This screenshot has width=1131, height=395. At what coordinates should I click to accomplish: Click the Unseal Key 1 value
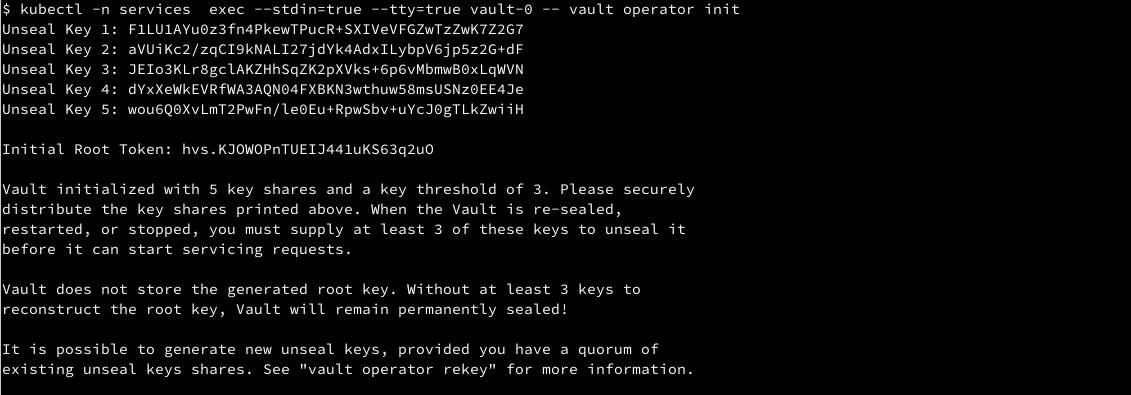point(326,30)
